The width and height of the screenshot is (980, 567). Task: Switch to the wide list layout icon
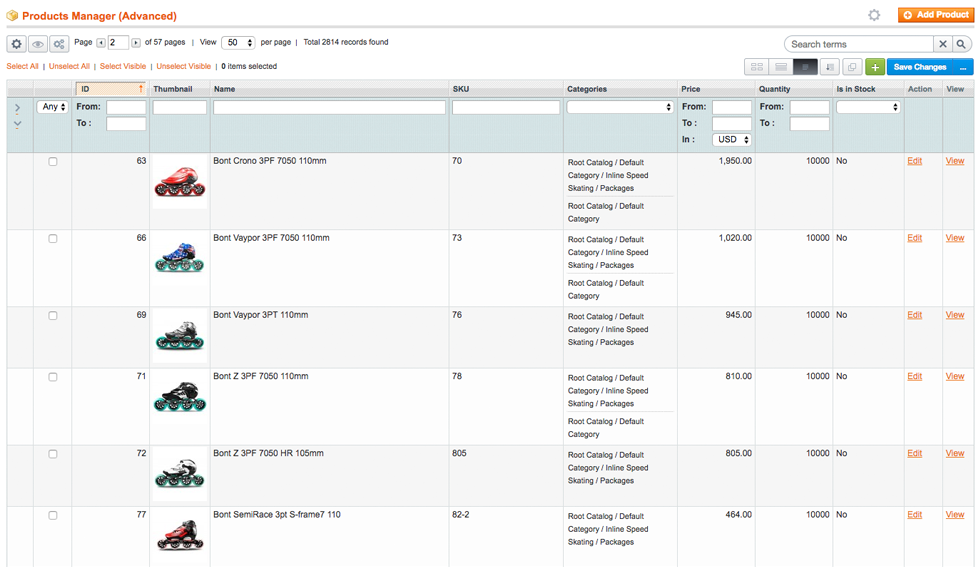[781, 67]
